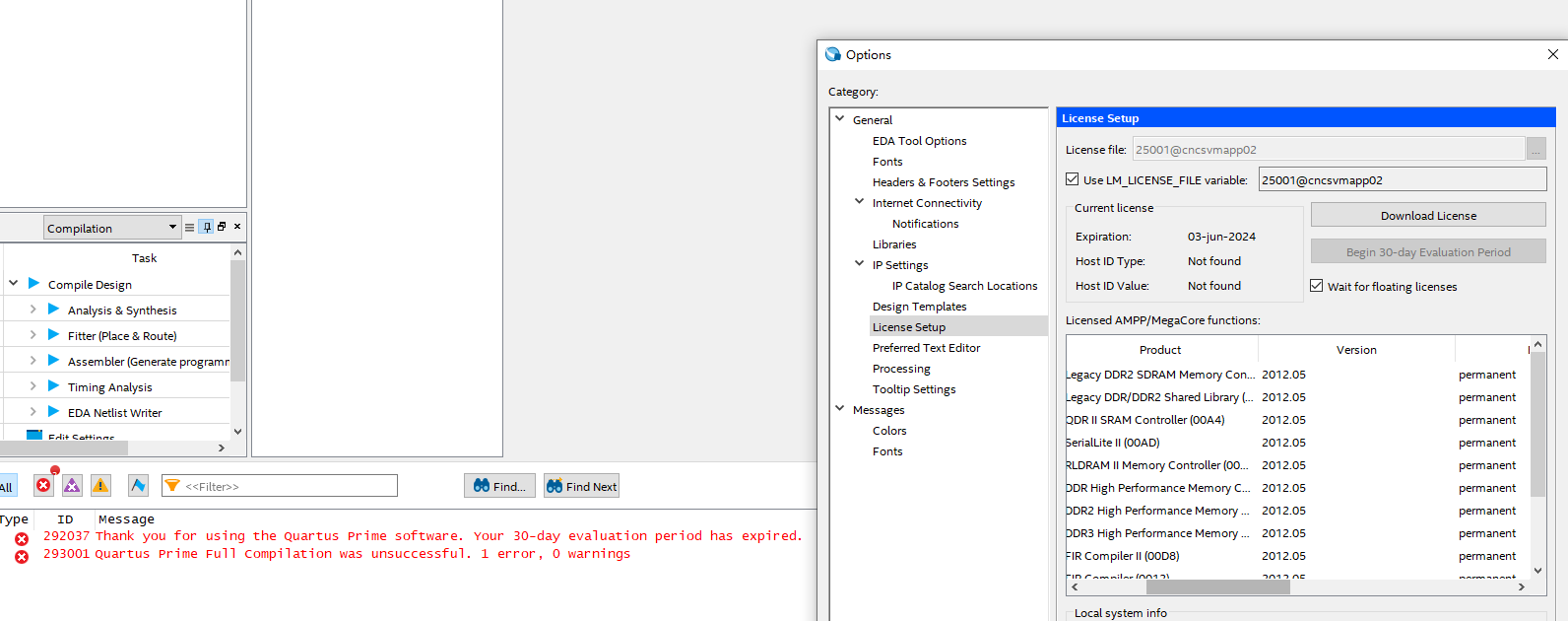Click the blue flag messages icon

(x=138, y=485)
